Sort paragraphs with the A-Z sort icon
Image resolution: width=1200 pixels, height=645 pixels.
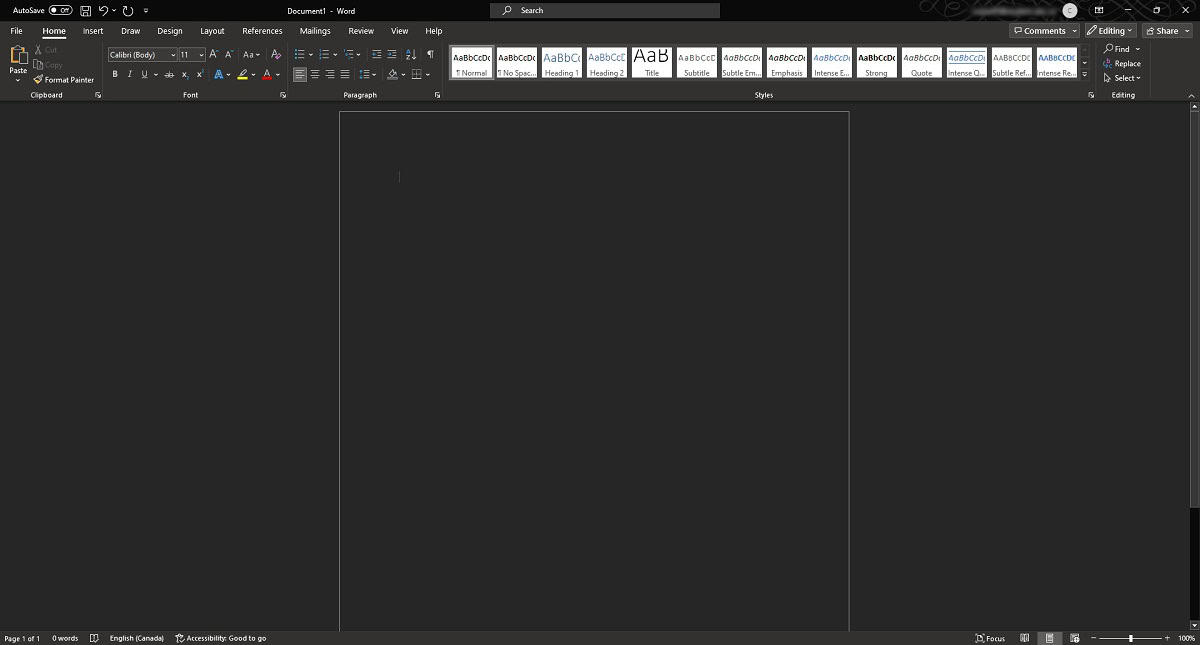click(x=411, y=55)
